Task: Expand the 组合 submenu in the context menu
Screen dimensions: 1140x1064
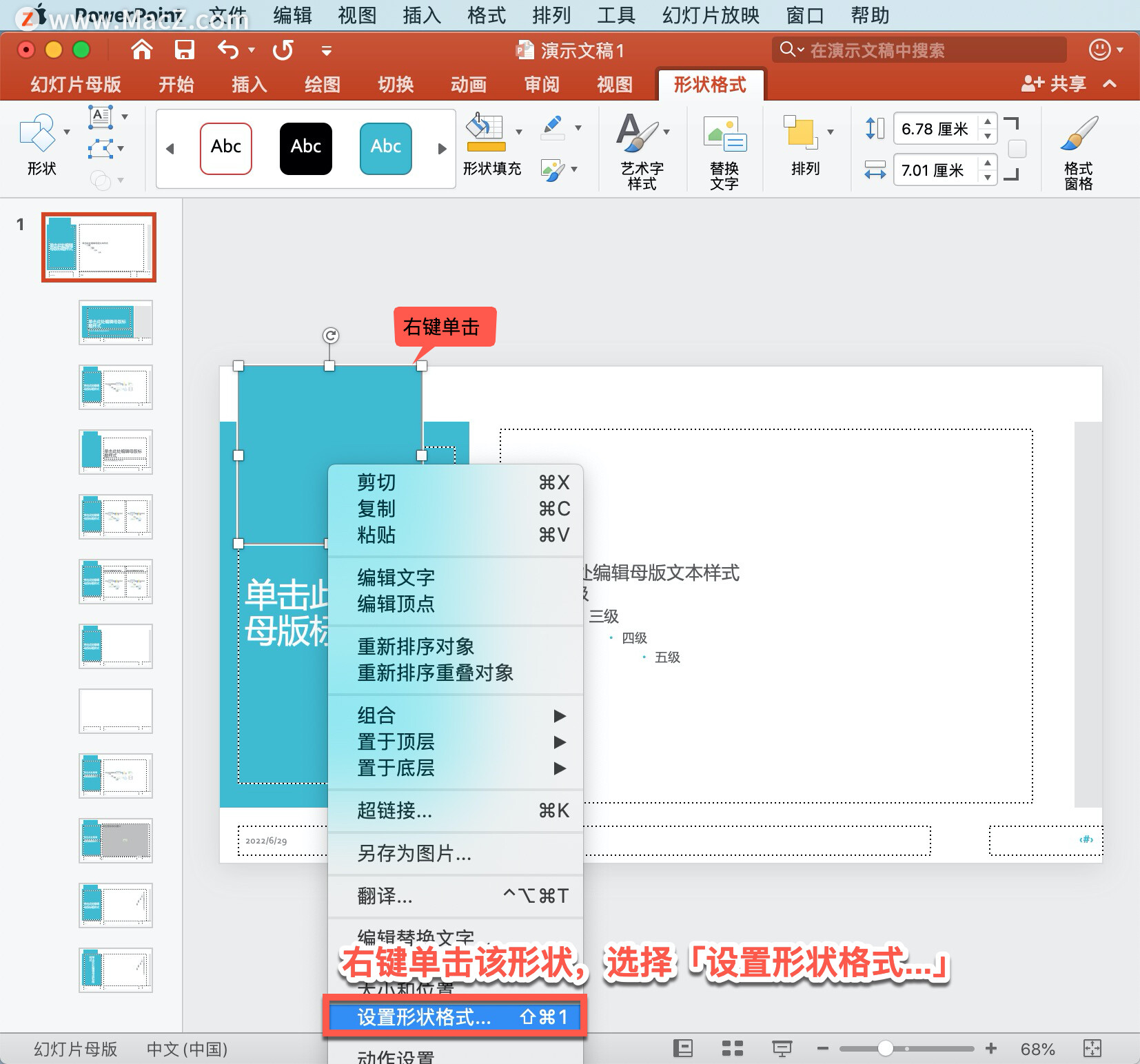Action: [456, 715]
